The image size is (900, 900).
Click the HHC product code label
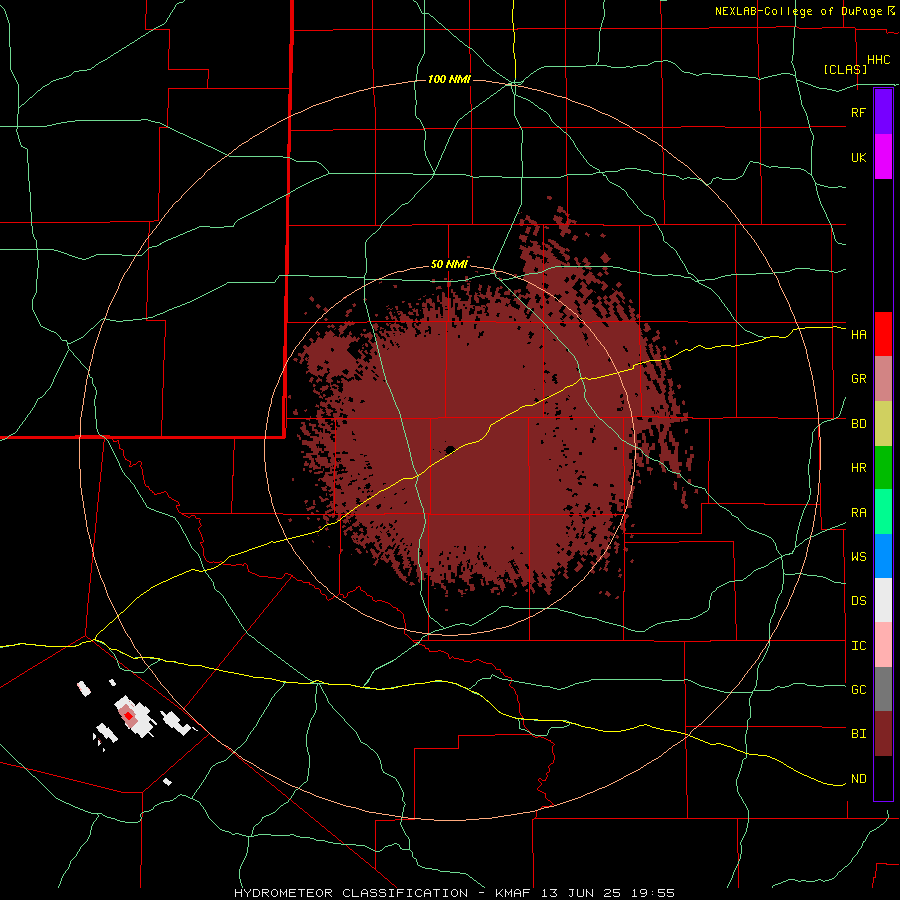click(x=878, y=60)
